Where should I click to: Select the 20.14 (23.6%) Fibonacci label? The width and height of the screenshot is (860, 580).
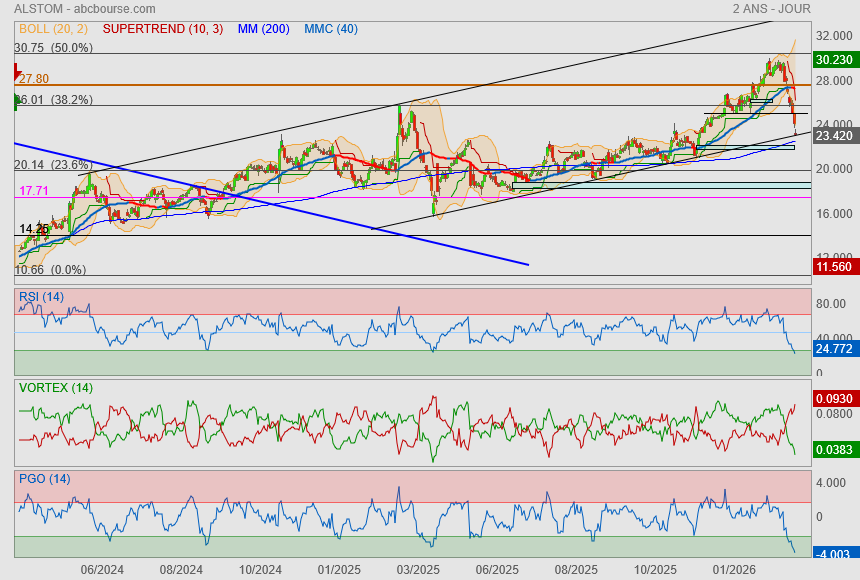53,165
